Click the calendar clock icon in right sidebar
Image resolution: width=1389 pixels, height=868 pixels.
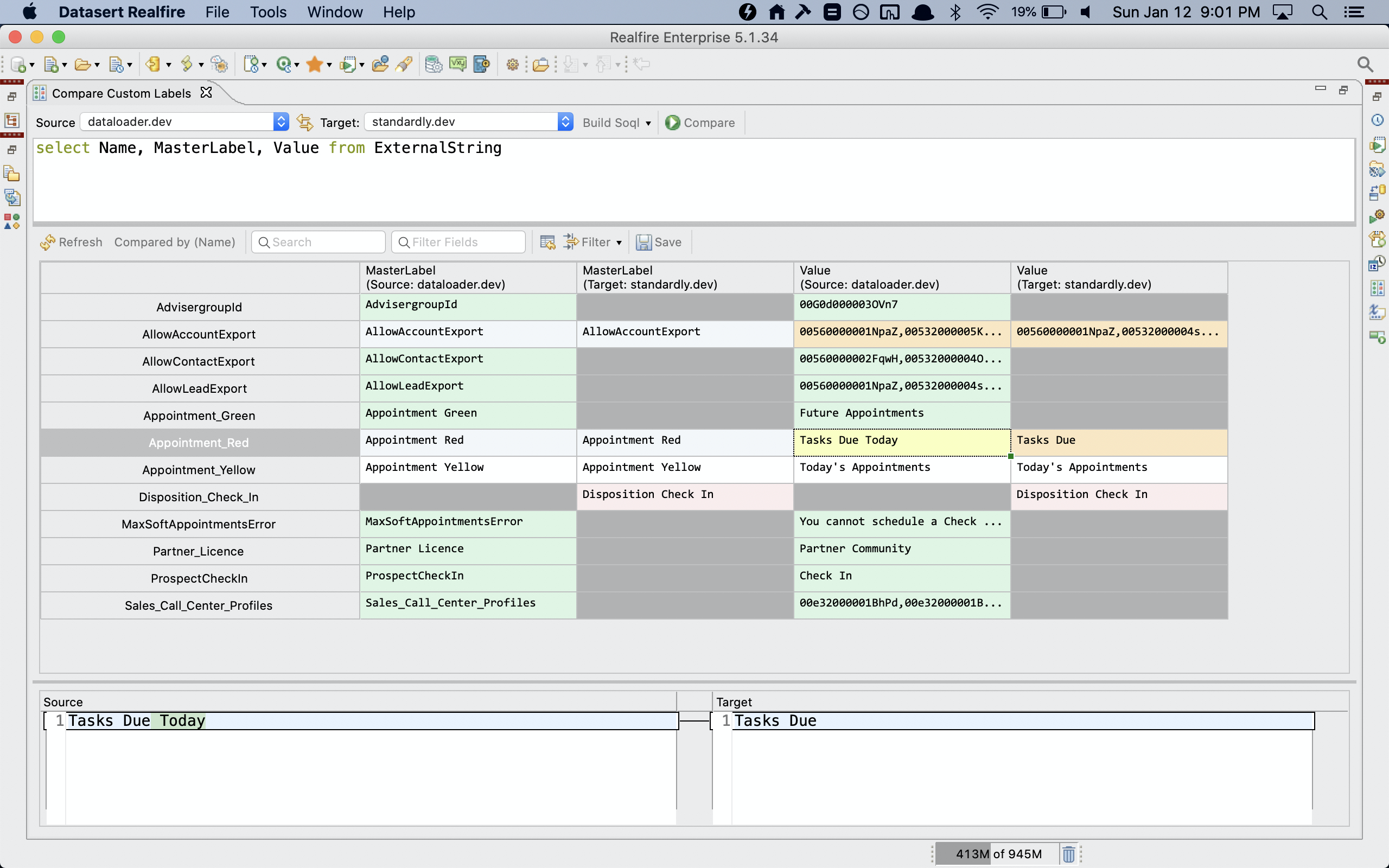click(x=1377, y=264)
